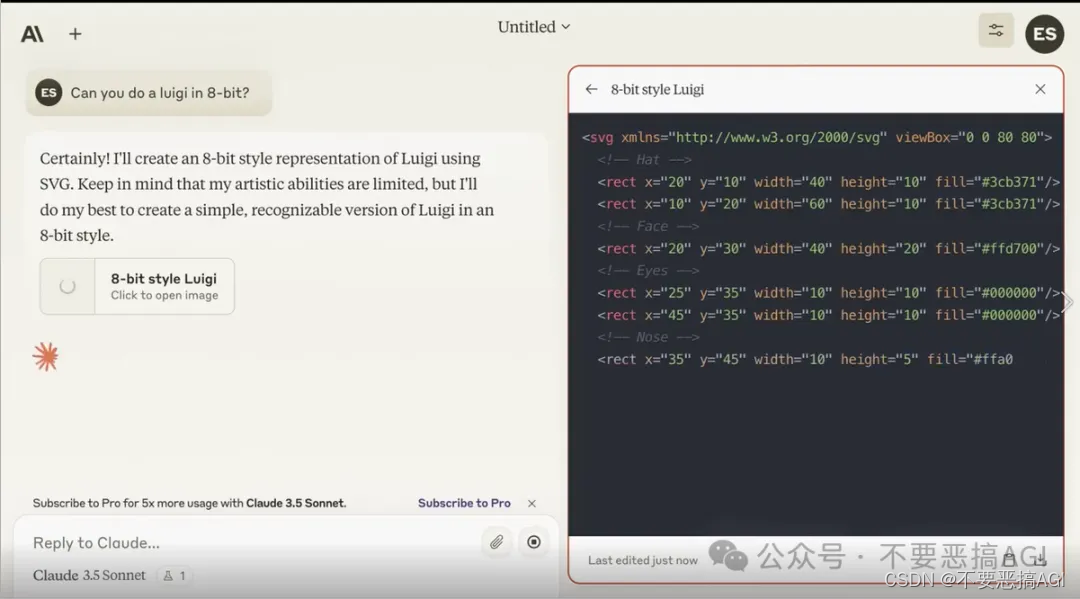Screen dimensions: 1080x599
Task: Click the rect line with fill #ffd700
Action: pyautogui.click(x=829, y=249)
